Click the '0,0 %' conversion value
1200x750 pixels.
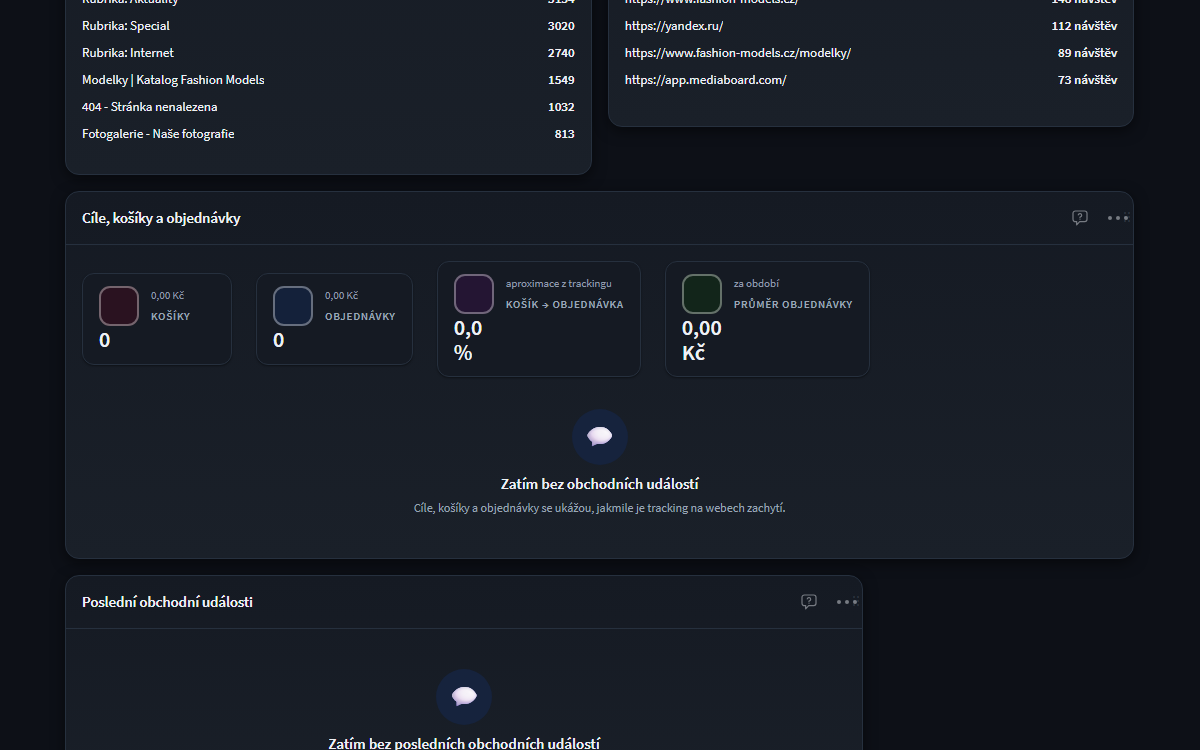coord(468,340)
